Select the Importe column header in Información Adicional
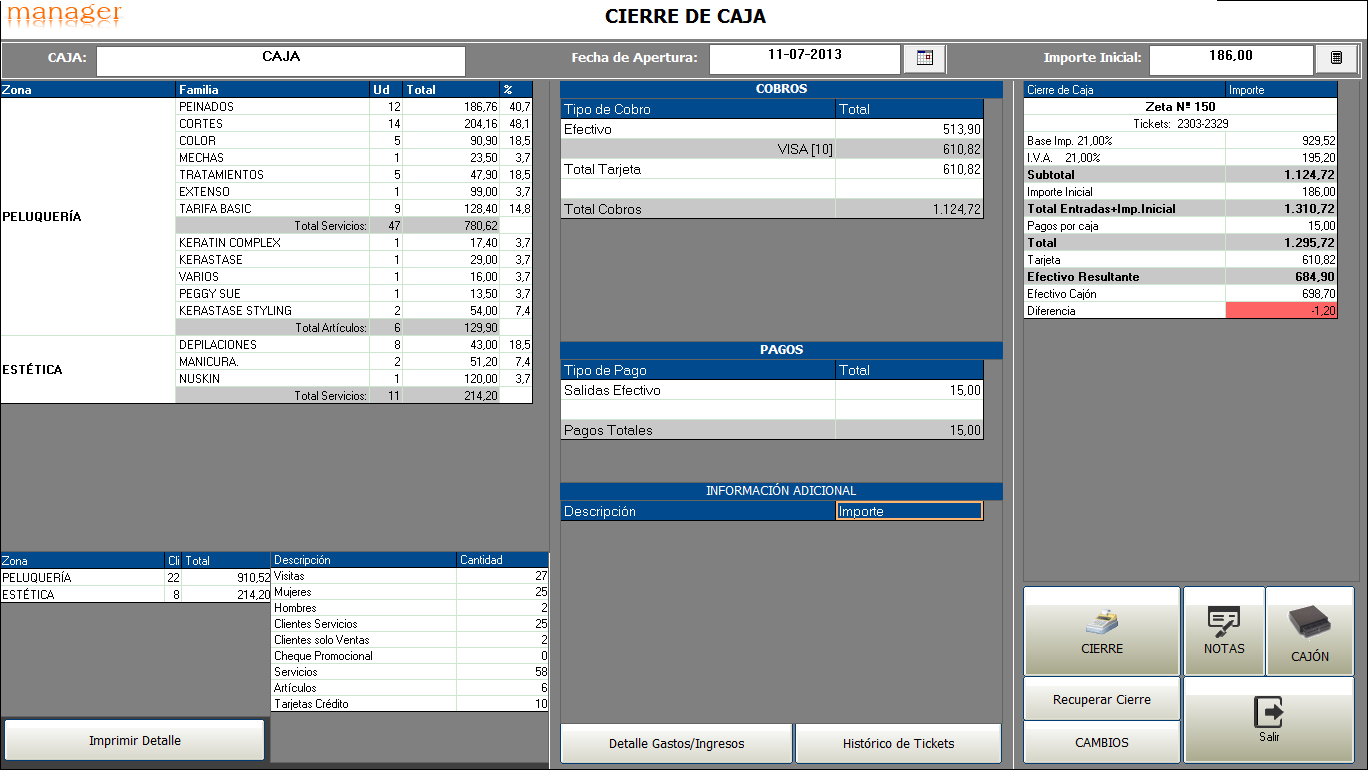Screen dimensions: 1368x770 click(x=909, y=511)
